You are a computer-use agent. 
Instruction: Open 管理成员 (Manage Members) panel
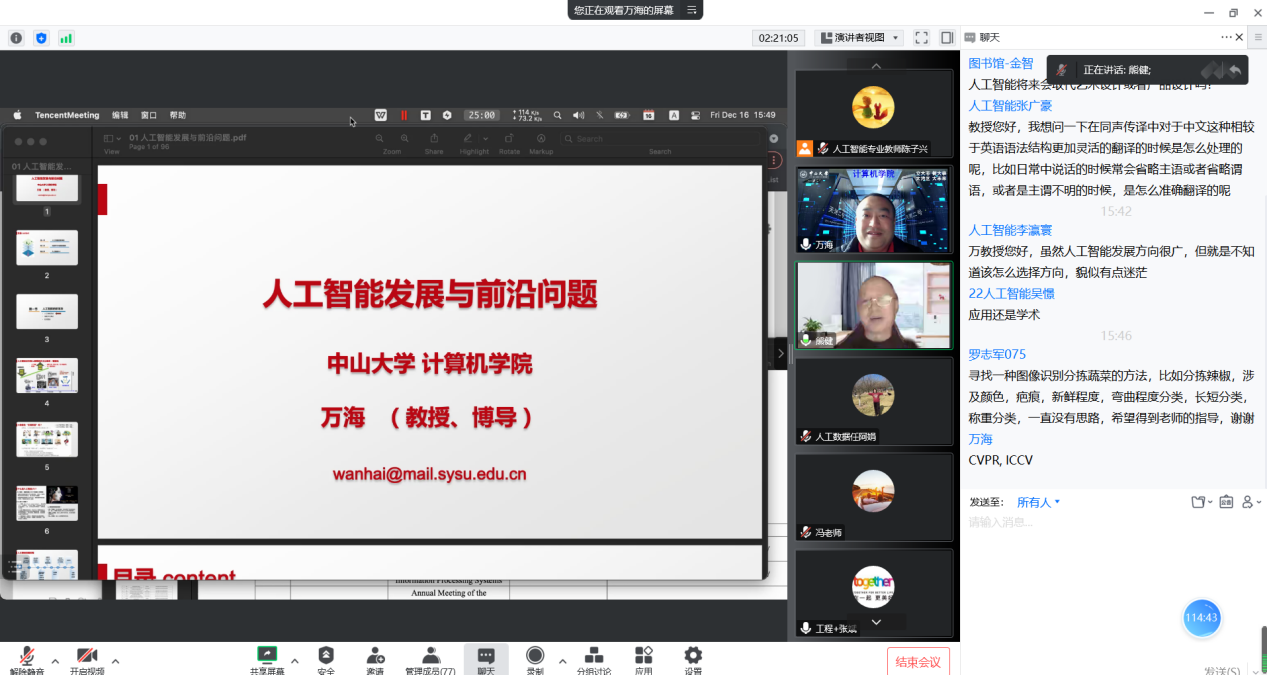click(x=430, y=657)
